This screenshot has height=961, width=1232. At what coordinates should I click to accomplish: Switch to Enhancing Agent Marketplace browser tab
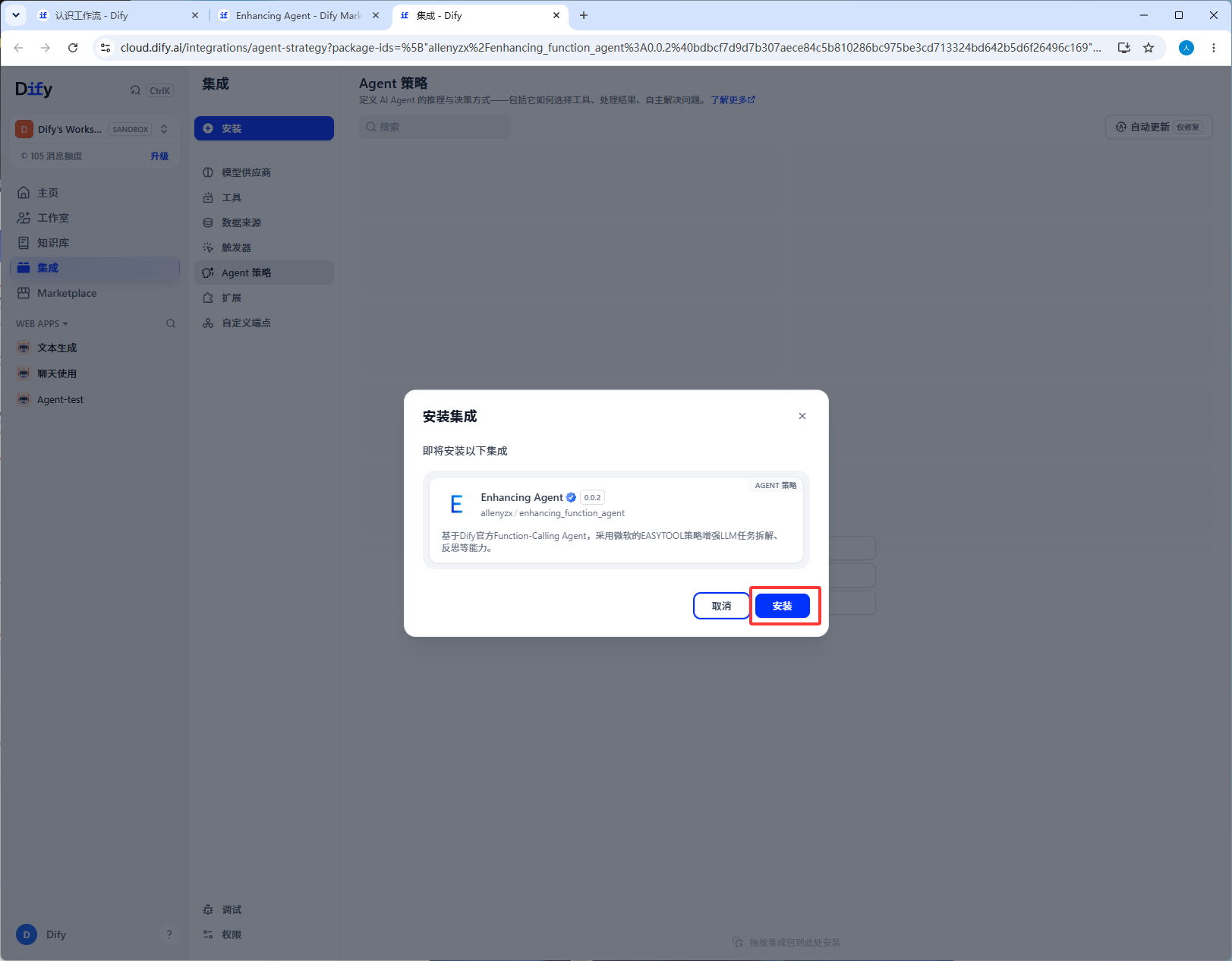coord(299,15)
